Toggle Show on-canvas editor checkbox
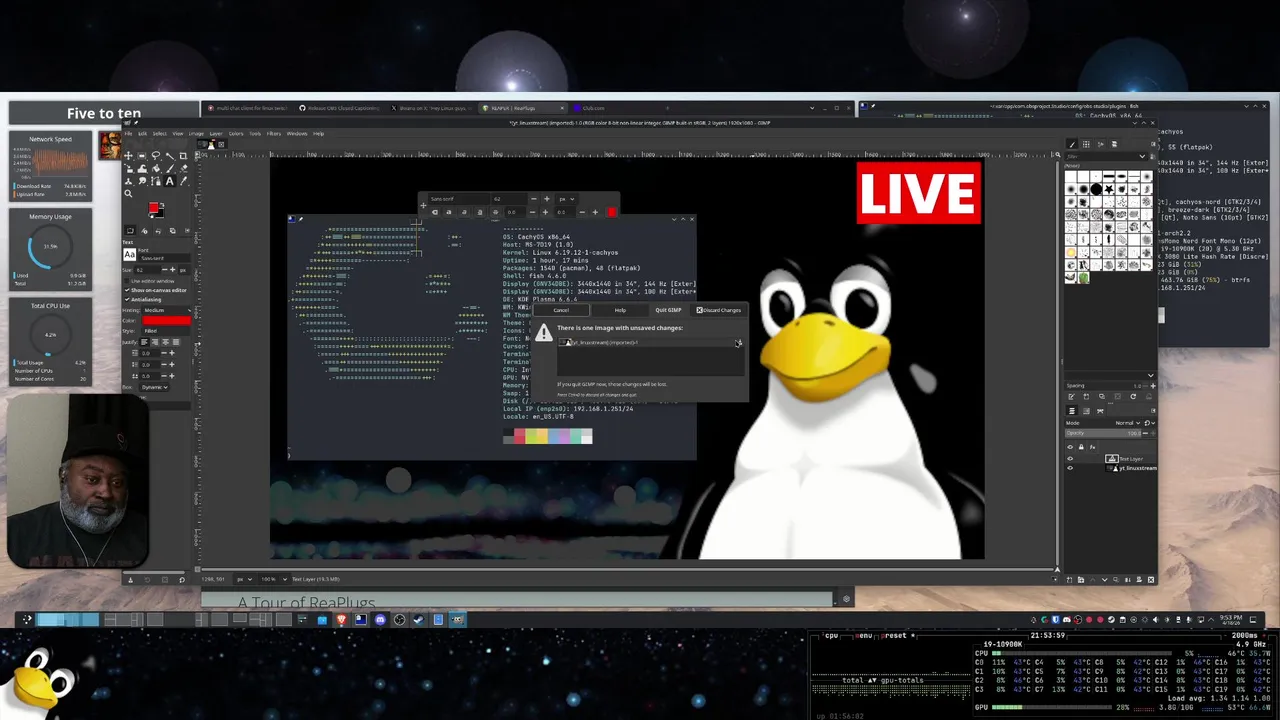The image size is (1280, 720). pyautogui.click(x=127, y=290)
